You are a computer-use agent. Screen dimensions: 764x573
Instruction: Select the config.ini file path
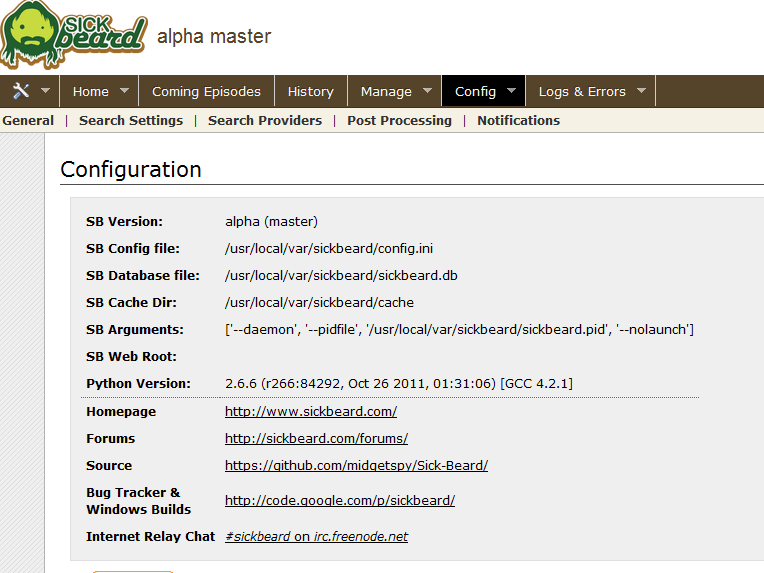coord(329,248)
